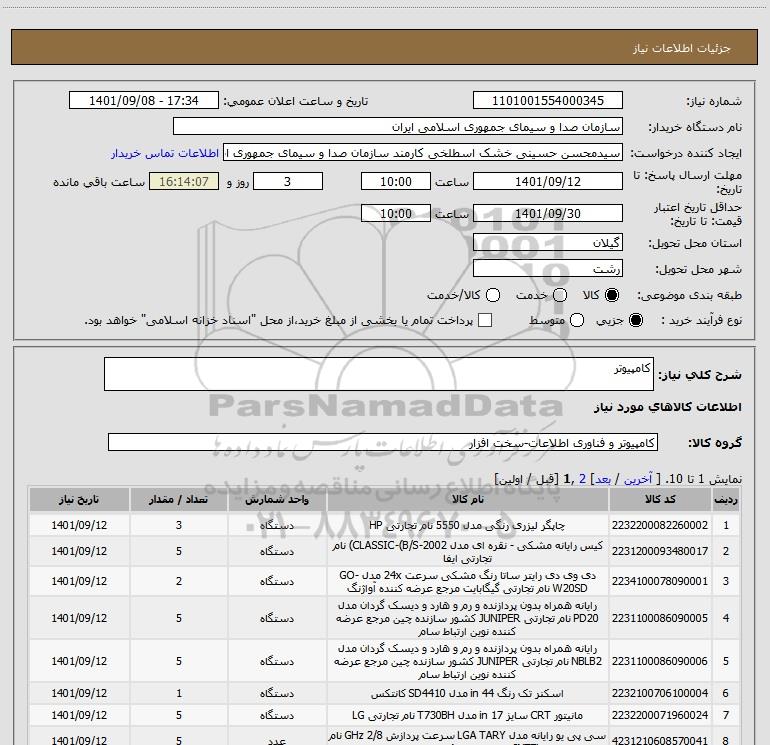770x745 pixels.
Task: Click the price validity time 10:00 field
Action: click(396, 213)
